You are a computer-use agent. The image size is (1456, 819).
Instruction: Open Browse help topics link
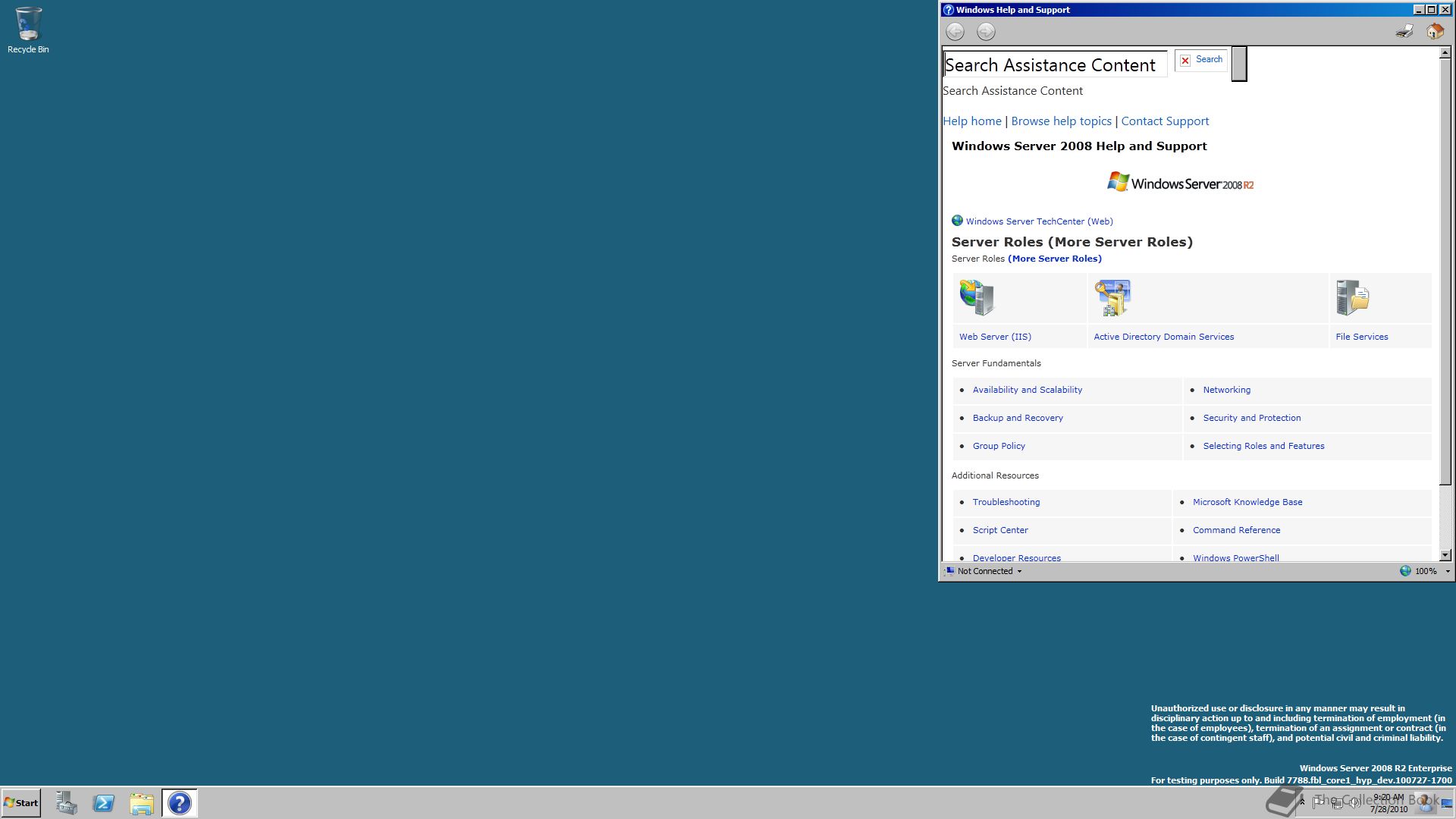coord(1061,121)
